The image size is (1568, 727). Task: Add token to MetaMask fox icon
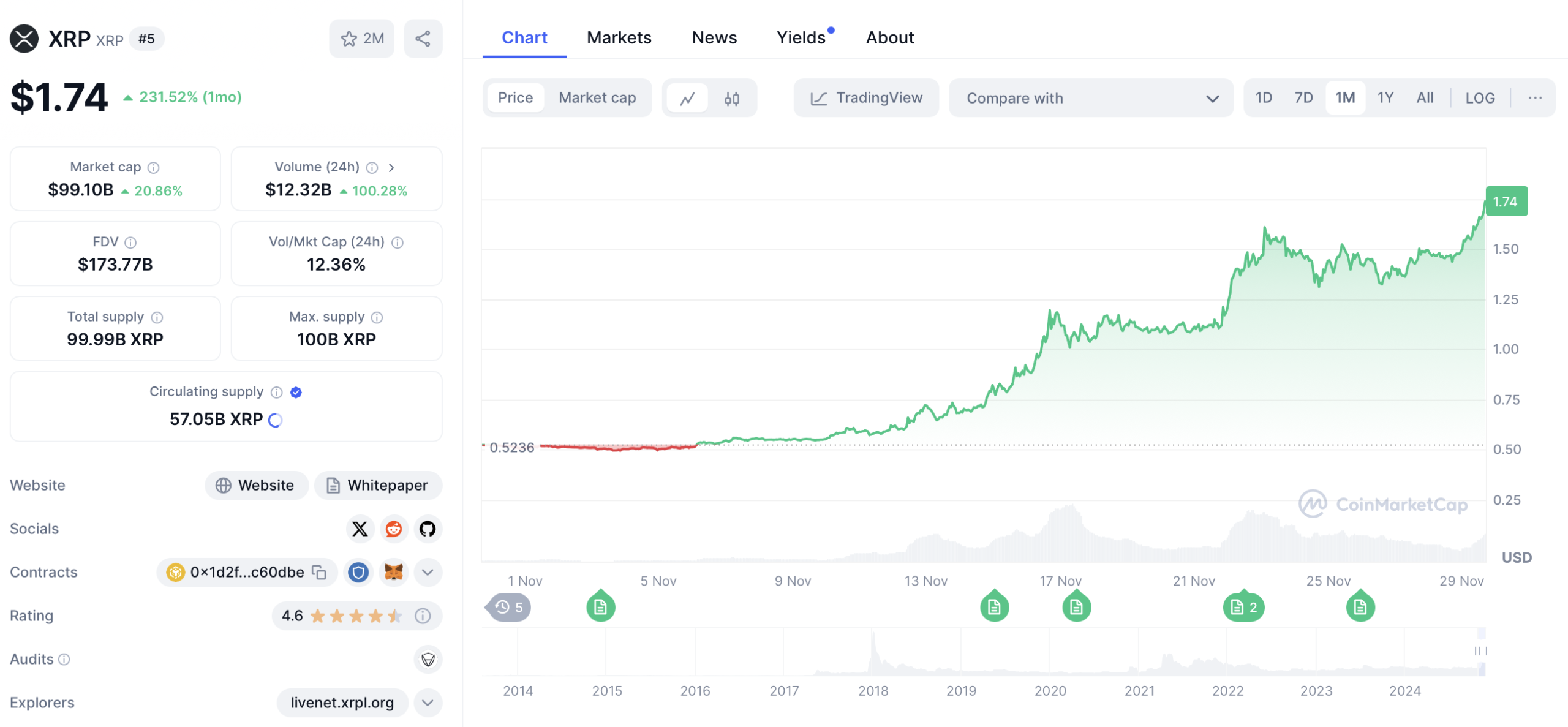pyautogui.click(x=393, y=572)
